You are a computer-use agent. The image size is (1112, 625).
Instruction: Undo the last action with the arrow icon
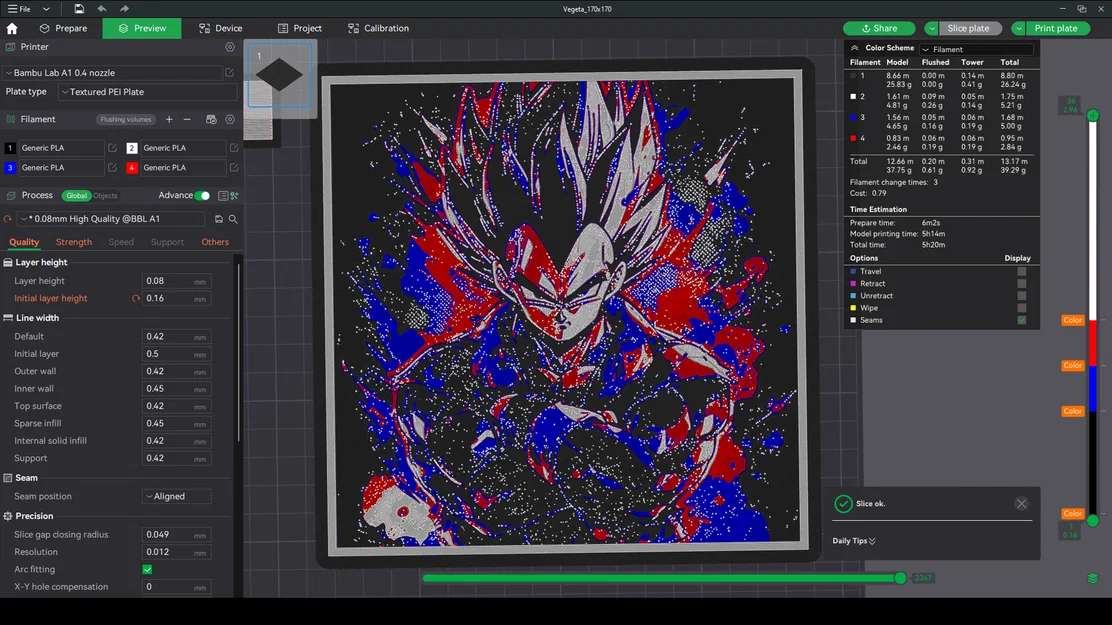click(102, 9)
